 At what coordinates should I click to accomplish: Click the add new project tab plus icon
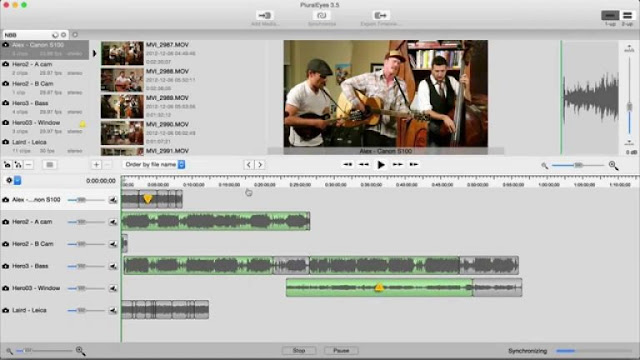pos(75,35)
